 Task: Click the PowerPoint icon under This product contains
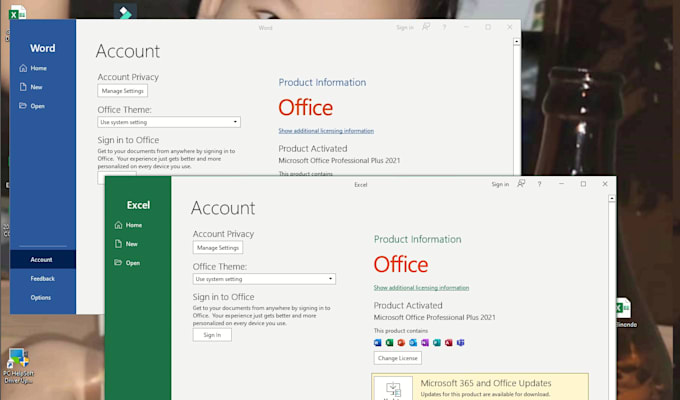click(401, 343)
